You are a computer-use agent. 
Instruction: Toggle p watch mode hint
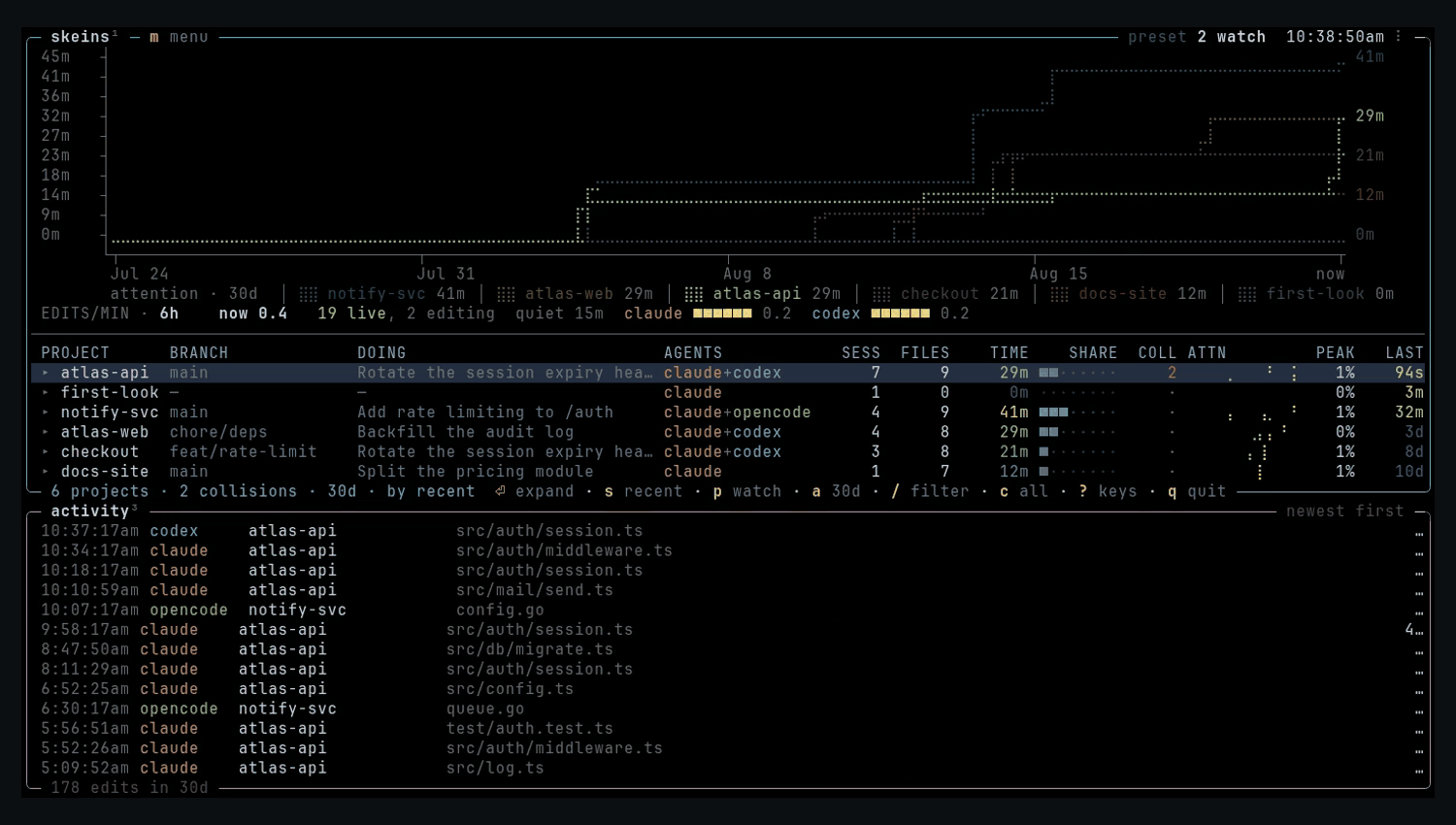(747, 491)
